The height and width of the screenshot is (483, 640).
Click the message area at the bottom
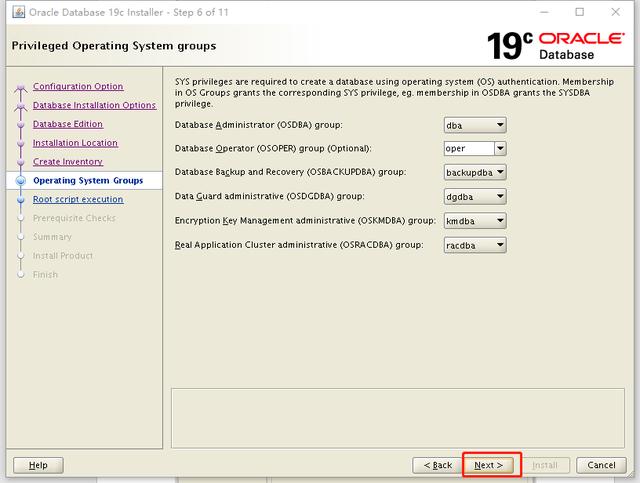pyautogui.click(x=398, y=418)
